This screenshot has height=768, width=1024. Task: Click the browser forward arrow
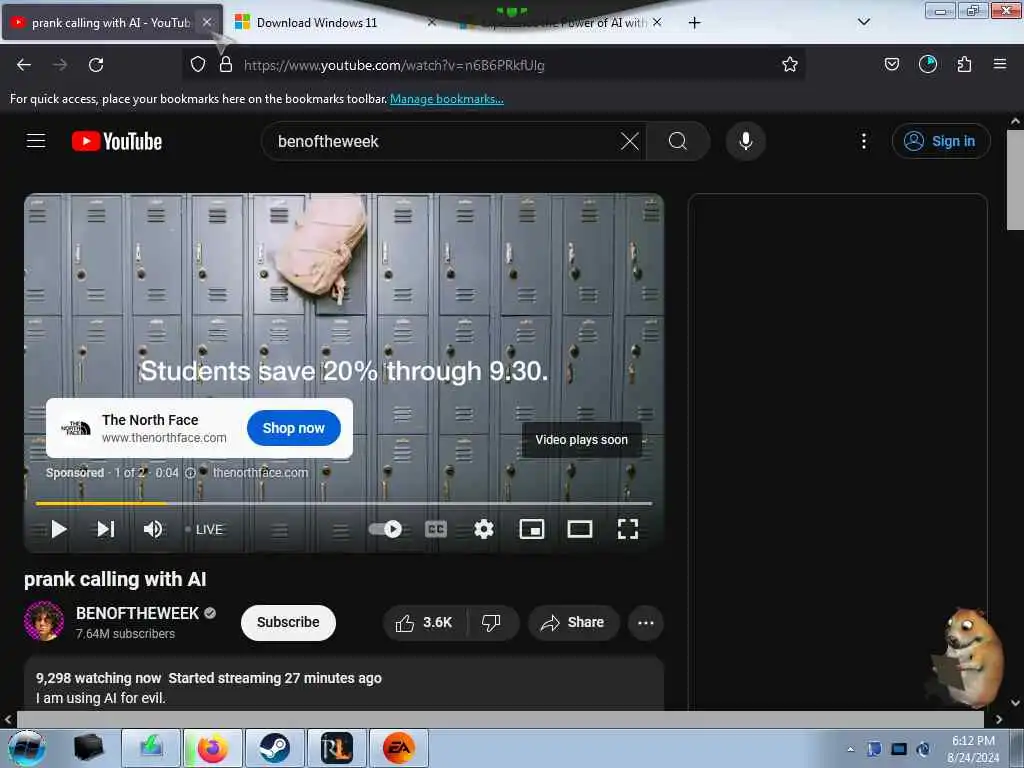point(59,65)
